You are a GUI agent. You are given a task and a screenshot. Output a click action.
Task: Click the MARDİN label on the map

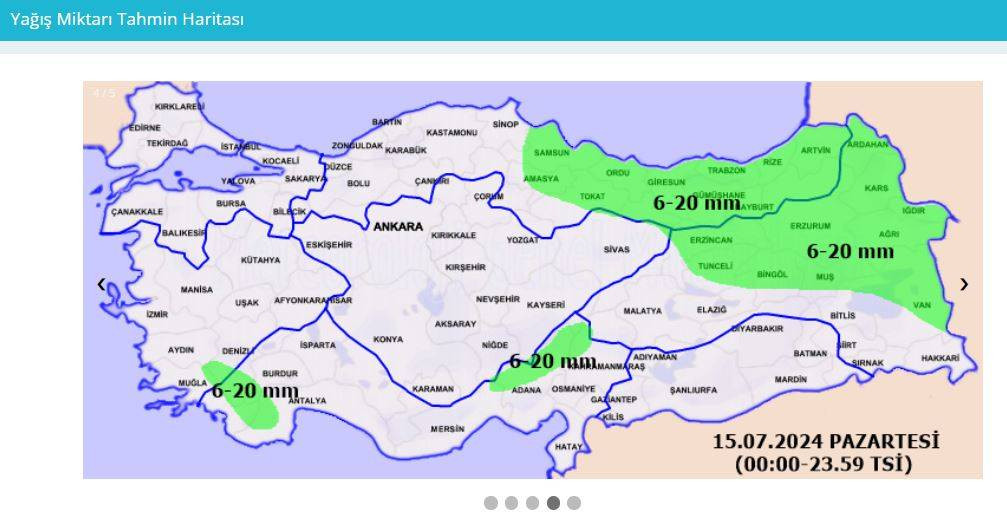[x=791, y=380]
